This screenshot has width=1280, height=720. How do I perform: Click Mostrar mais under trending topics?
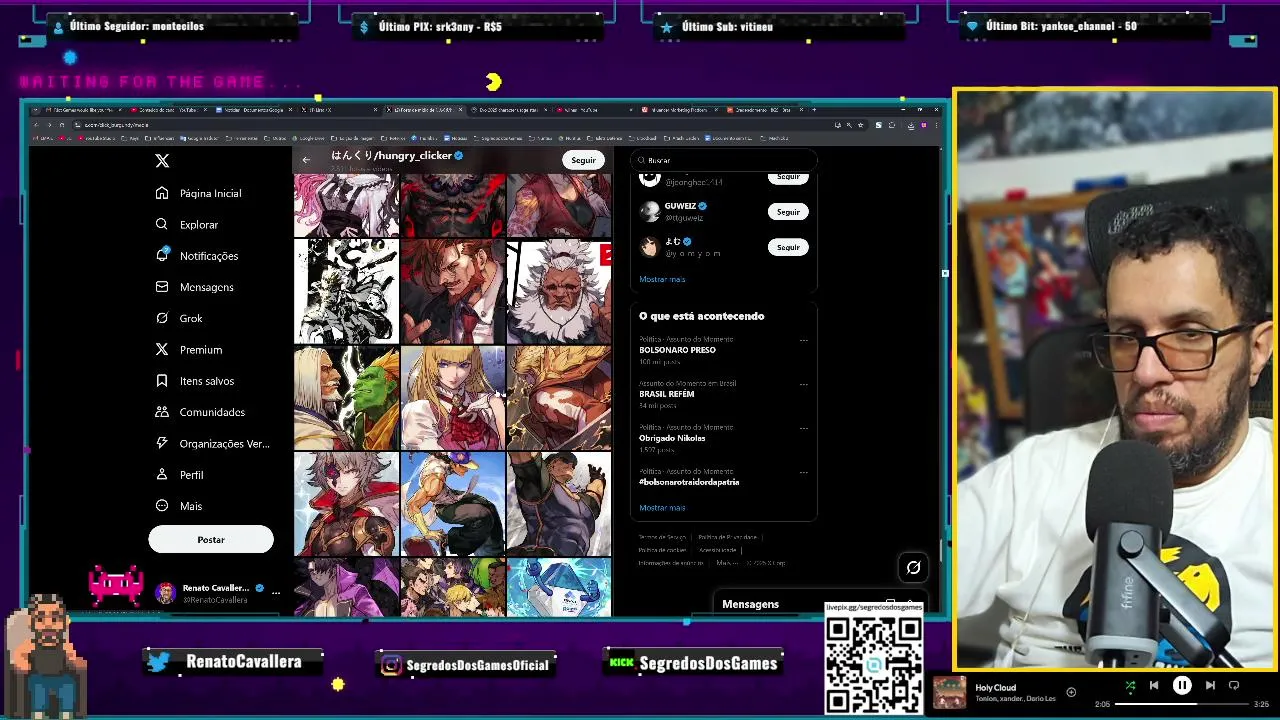(x=662, y=508)
